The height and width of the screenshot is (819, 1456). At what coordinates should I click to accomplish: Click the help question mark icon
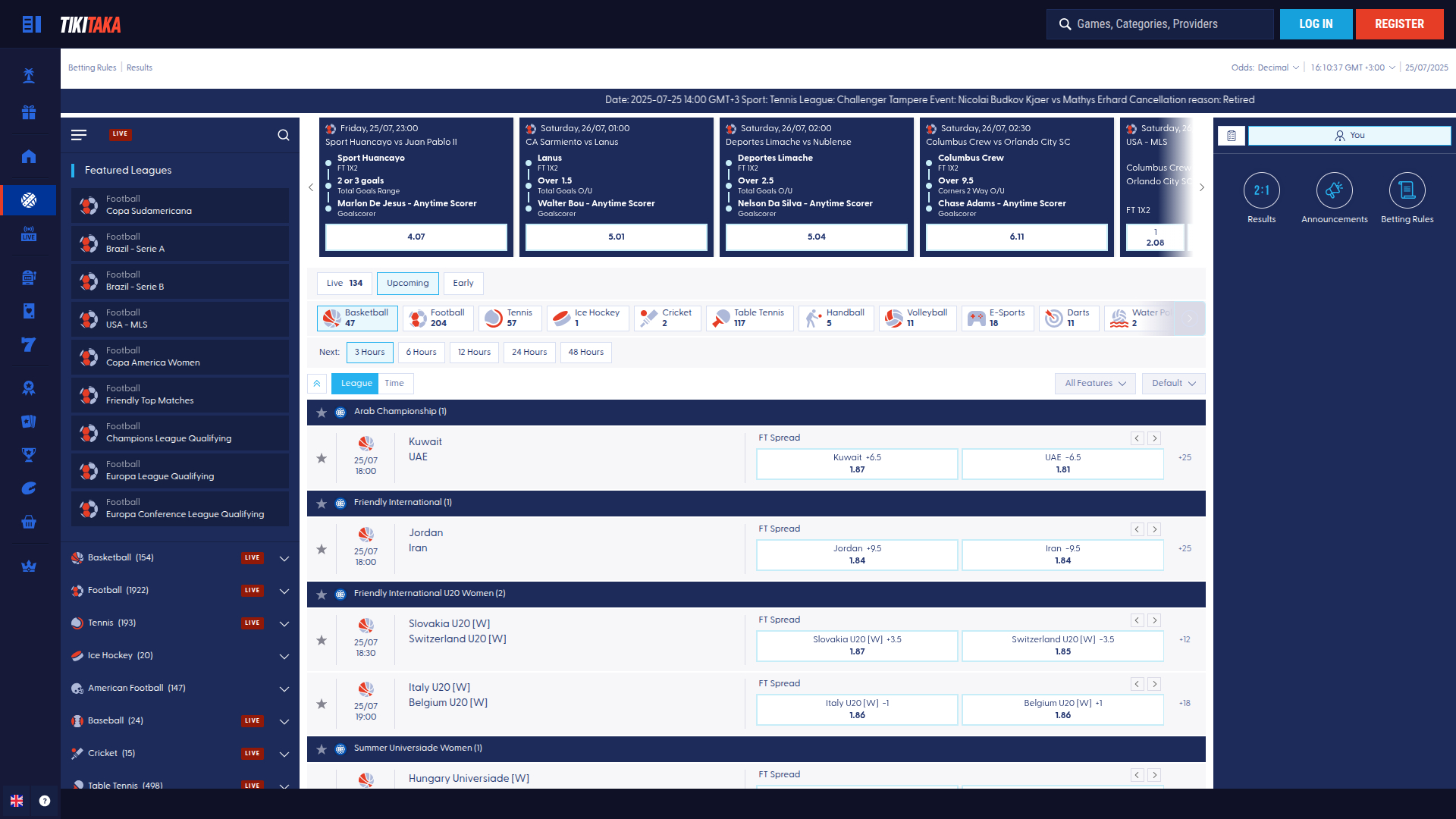[45, 801]
